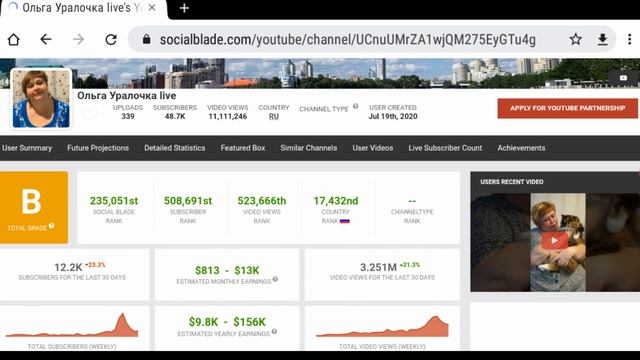The image size is (640, 360).
Task: Click 3.251M video views last 30 days
Action: (378, 267)
